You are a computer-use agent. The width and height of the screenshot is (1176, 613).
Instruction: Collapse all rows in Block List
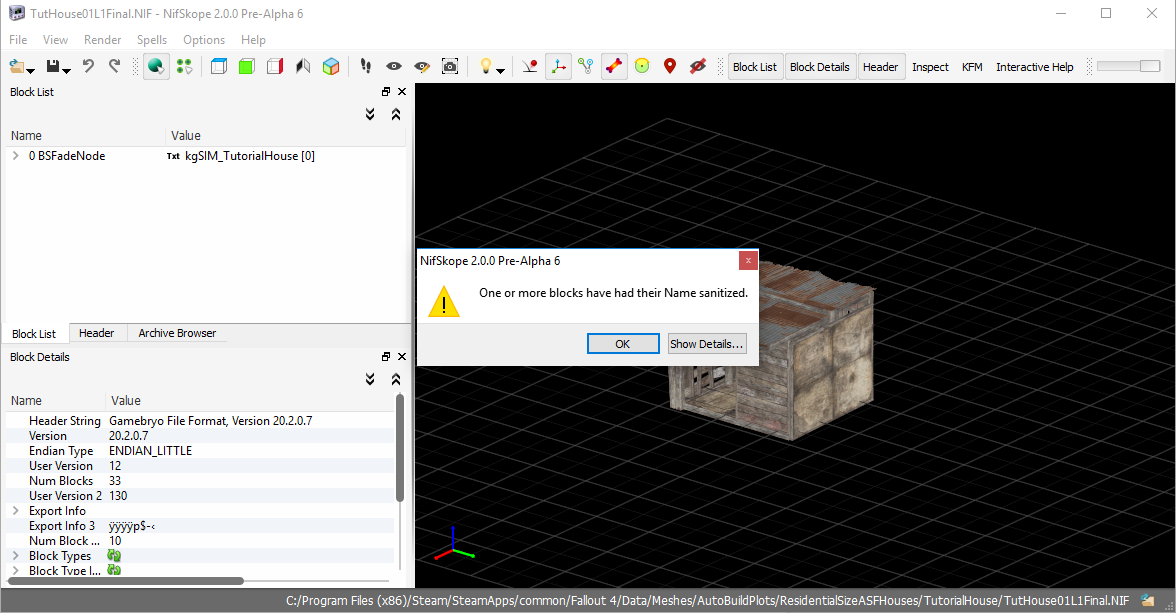(x=396, y=114)
